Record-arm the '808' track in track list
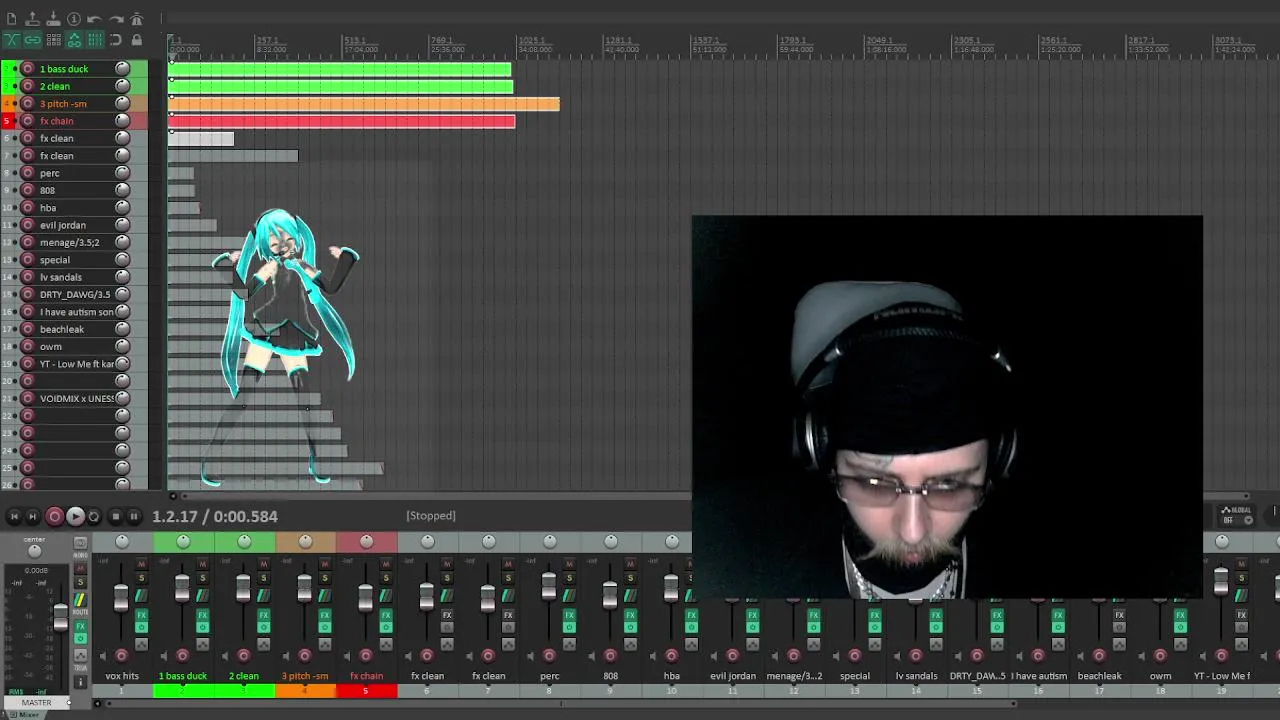The image size is (1280, 720). pos(28,190)
